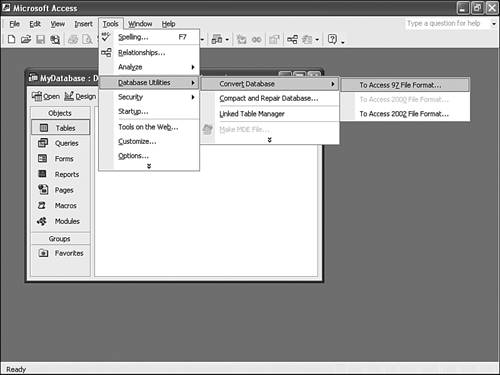Click the Spelling checkmark icon in Tools menu
The image size is (500, 375).
click(x=106, y=37)
